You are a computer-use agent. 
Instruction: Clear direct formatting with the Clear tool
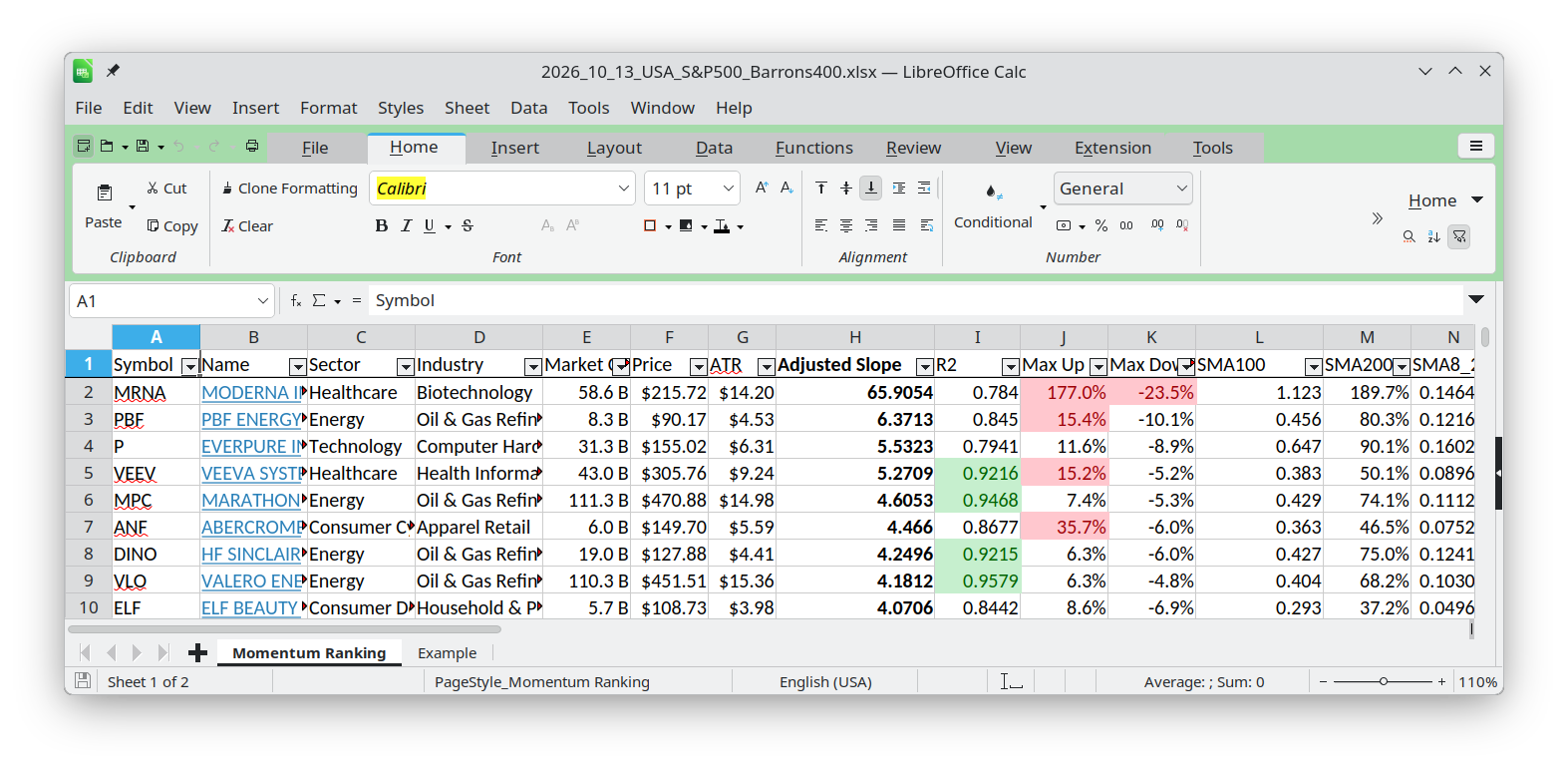click(247, 226)
